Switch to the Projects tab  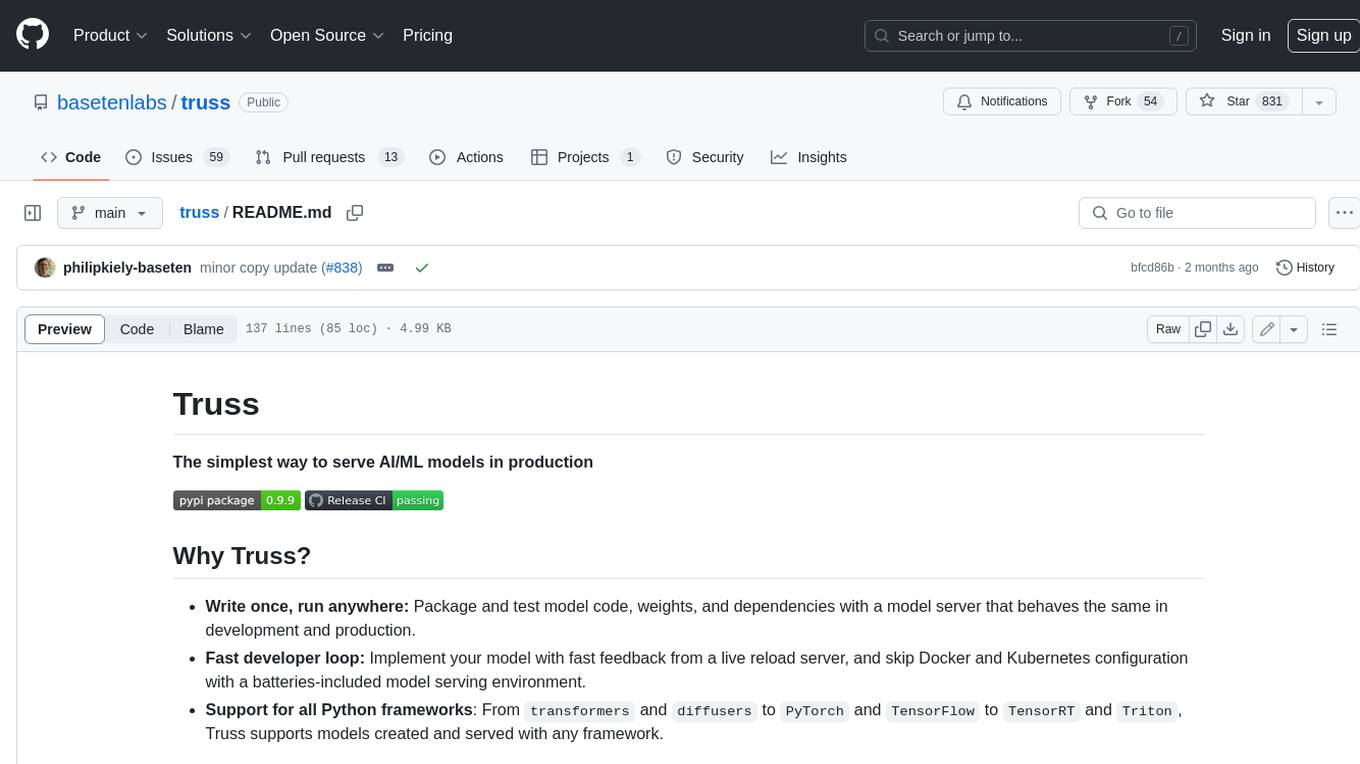[x=585, y=157]
